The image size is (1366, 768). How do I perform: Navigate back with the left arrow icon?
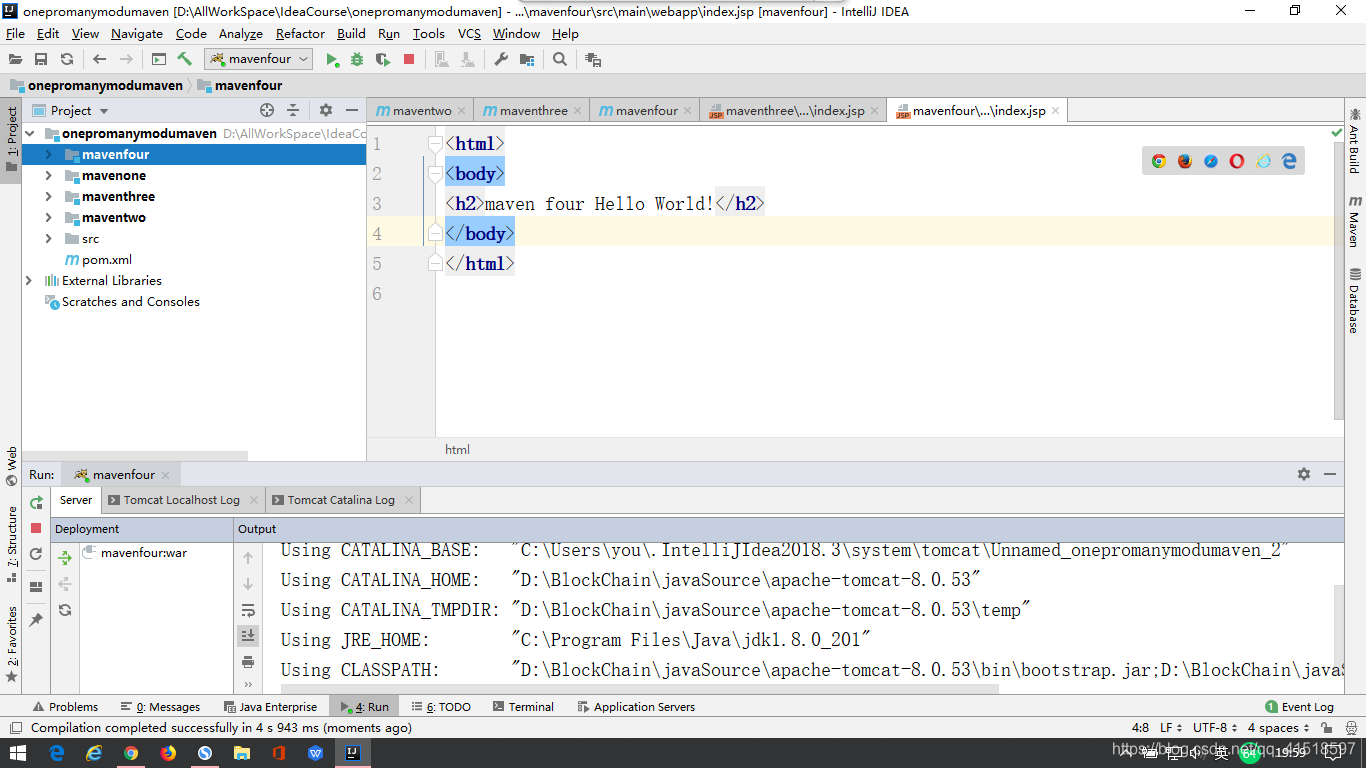tap(99, 59)
